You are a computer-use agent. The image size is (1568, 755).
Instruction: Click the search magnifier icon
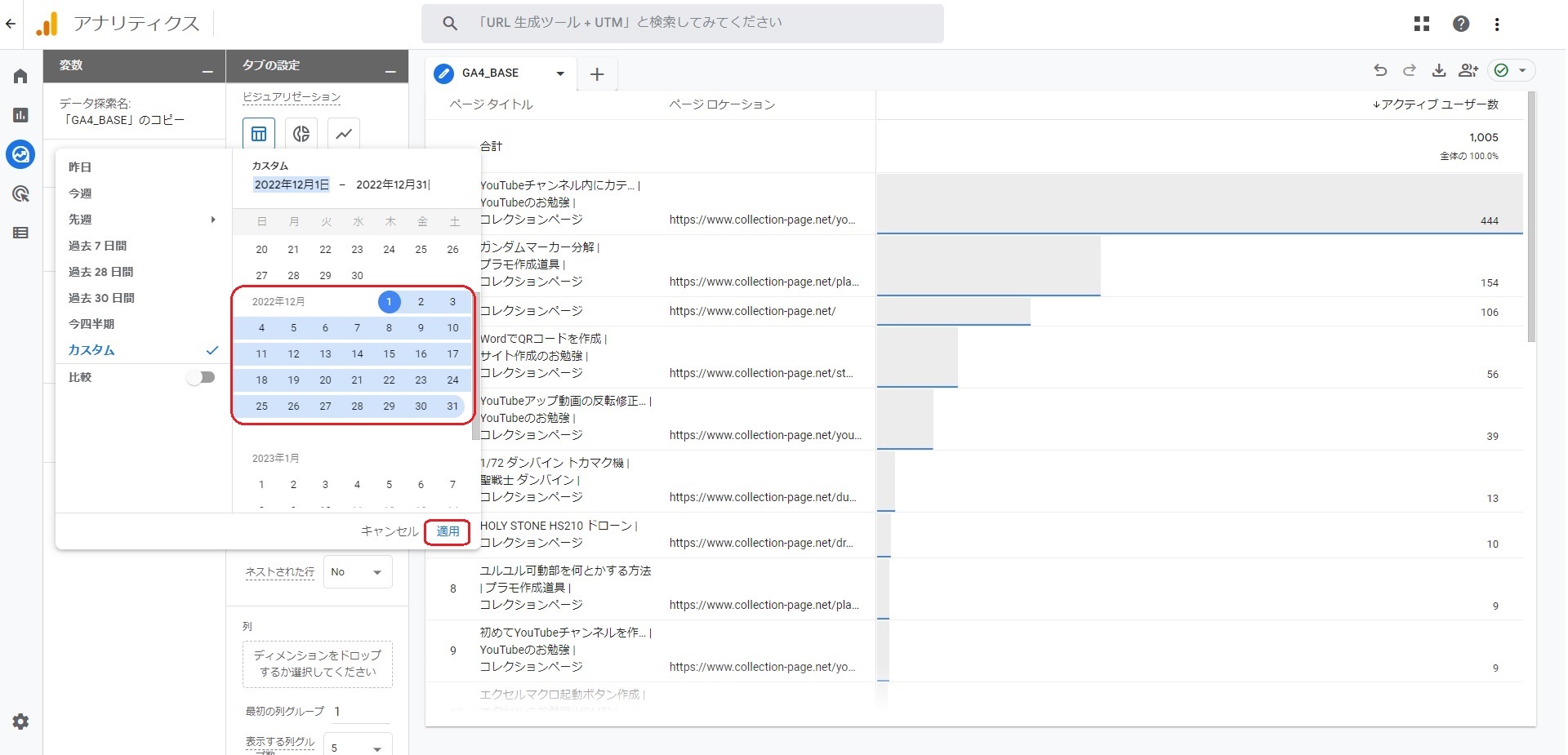coord(450,24)
